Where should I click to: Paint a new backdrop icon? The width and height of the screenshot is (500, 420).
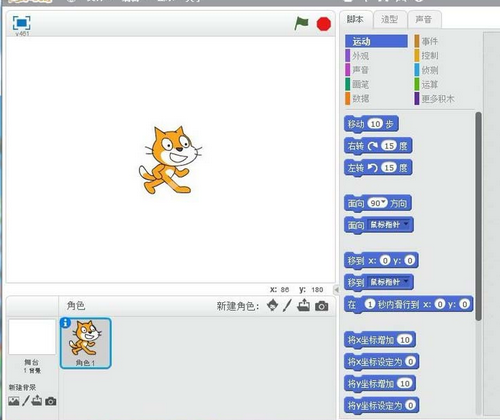[x=26, y=401]
